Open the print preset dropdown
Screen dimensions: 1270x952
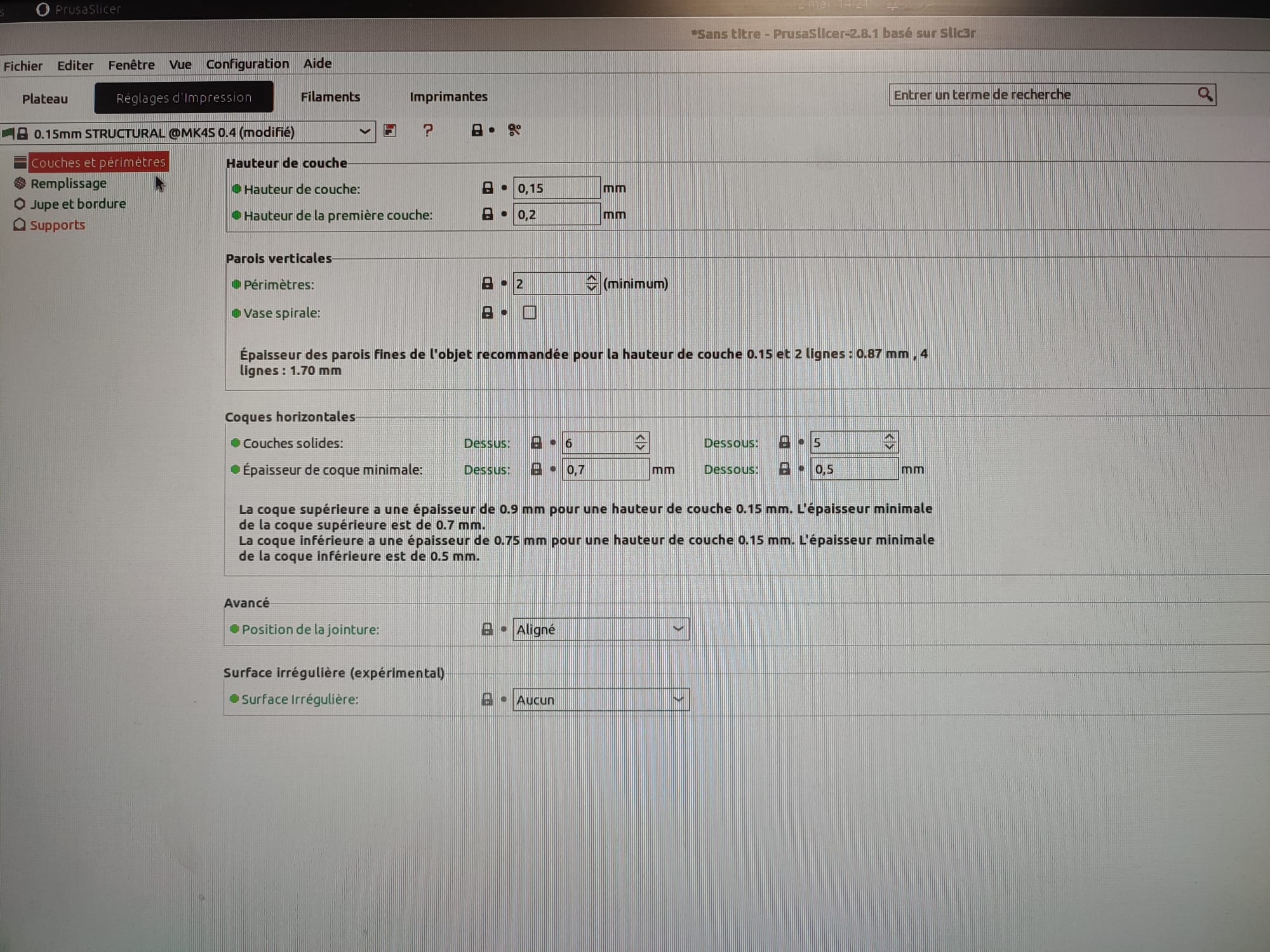click(188, 132)
